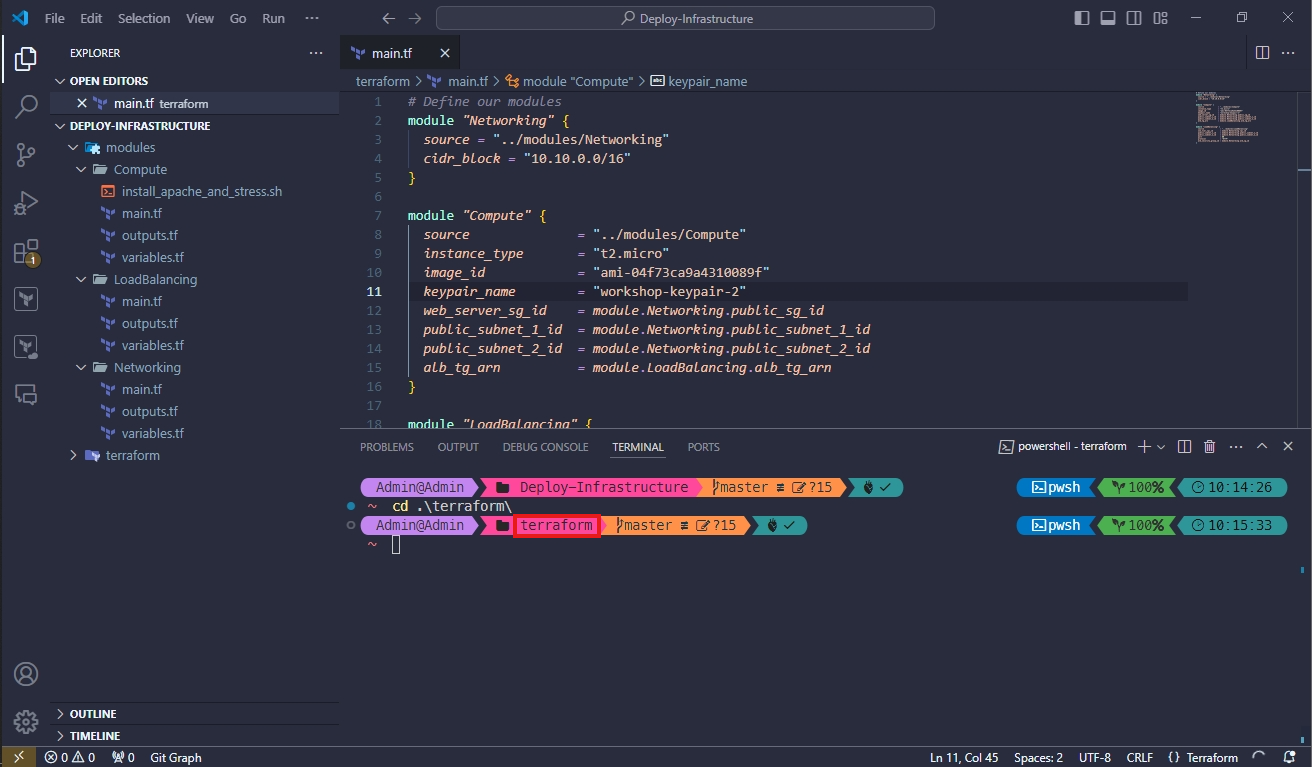
Task: Click the forwarded ports status indicator
Action: [123, 757]
